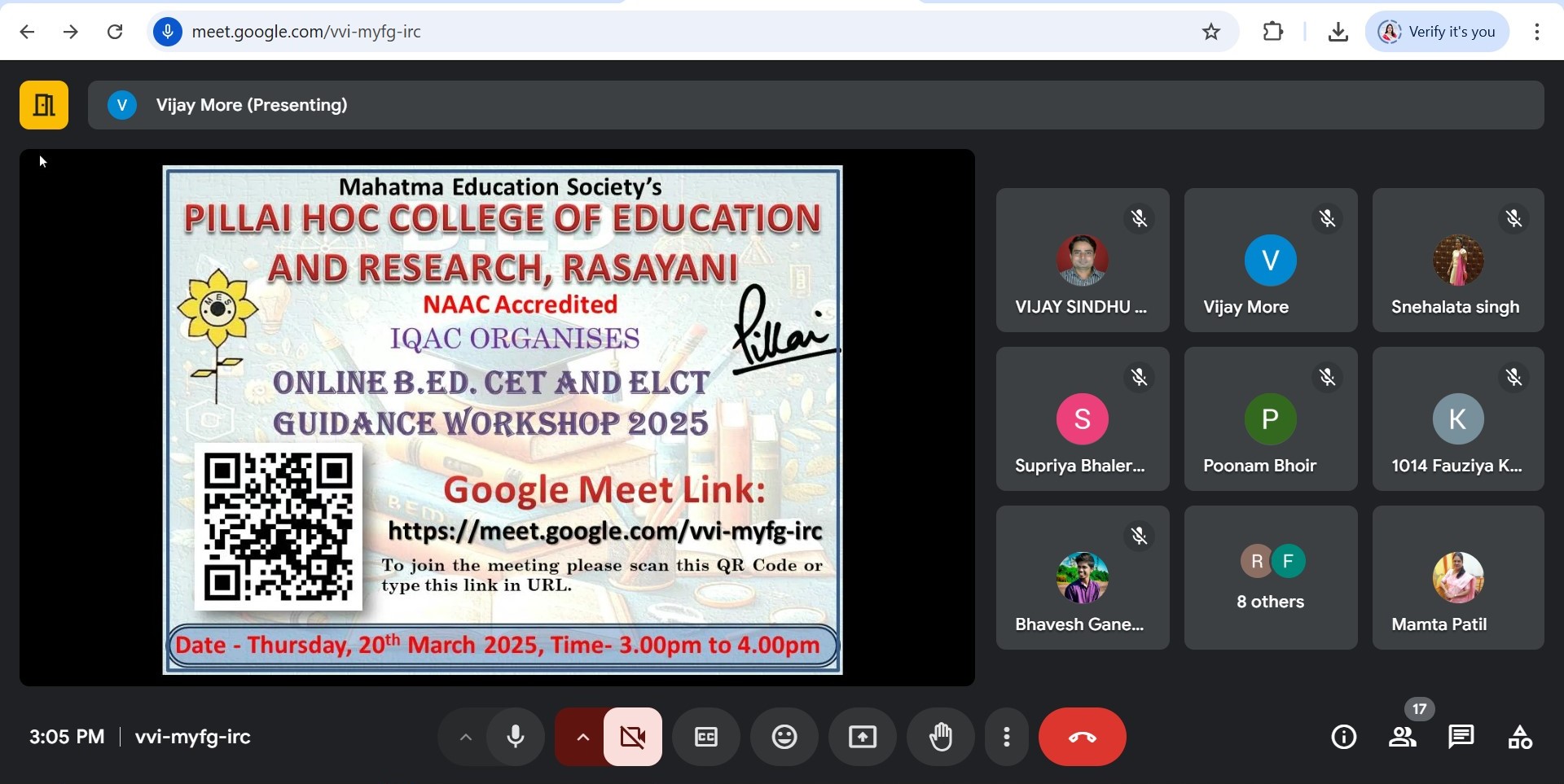Open the chat with everyone panel
The height and width of the screenshot is (784, 1564).
tap(1461, 738)
